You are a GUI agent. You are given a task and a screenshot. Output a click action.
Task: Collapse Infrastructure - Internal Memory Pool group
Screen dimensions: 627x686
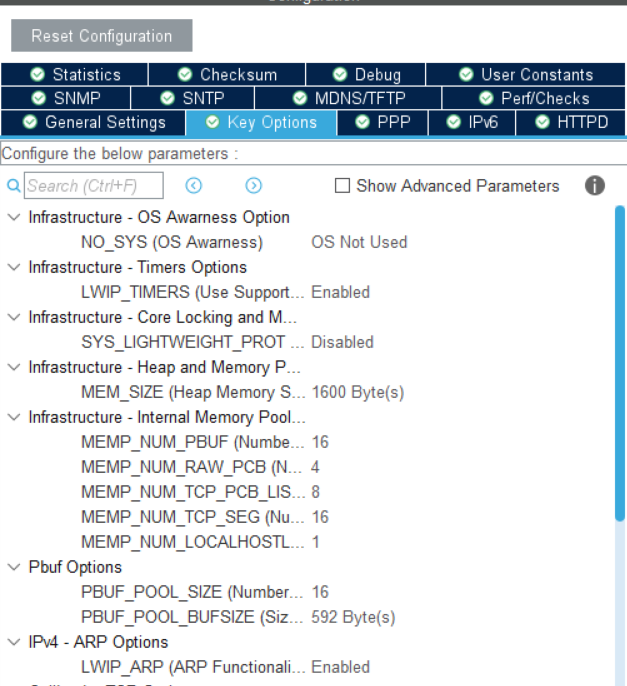coord(14,417)
